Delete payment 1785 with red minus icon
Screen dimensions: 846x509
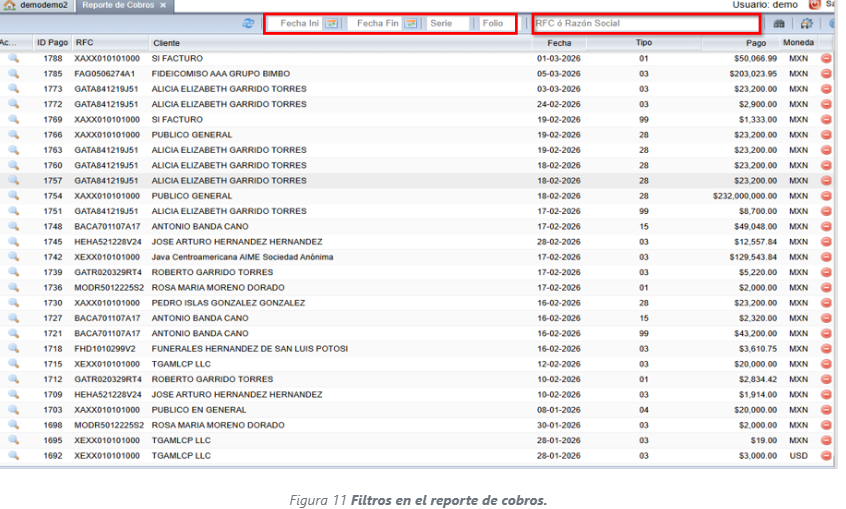click(826, 74)
